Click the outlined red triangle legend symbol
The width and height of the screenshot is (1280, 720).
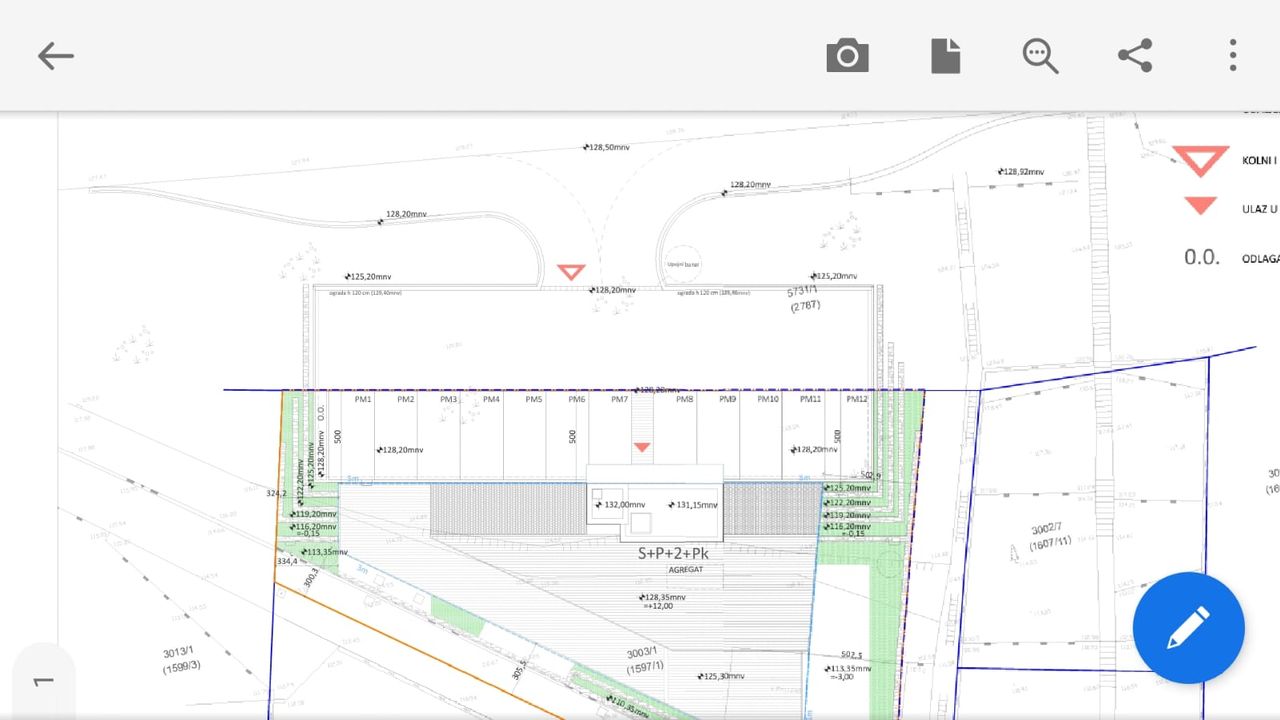click(x=1200, y=160)
